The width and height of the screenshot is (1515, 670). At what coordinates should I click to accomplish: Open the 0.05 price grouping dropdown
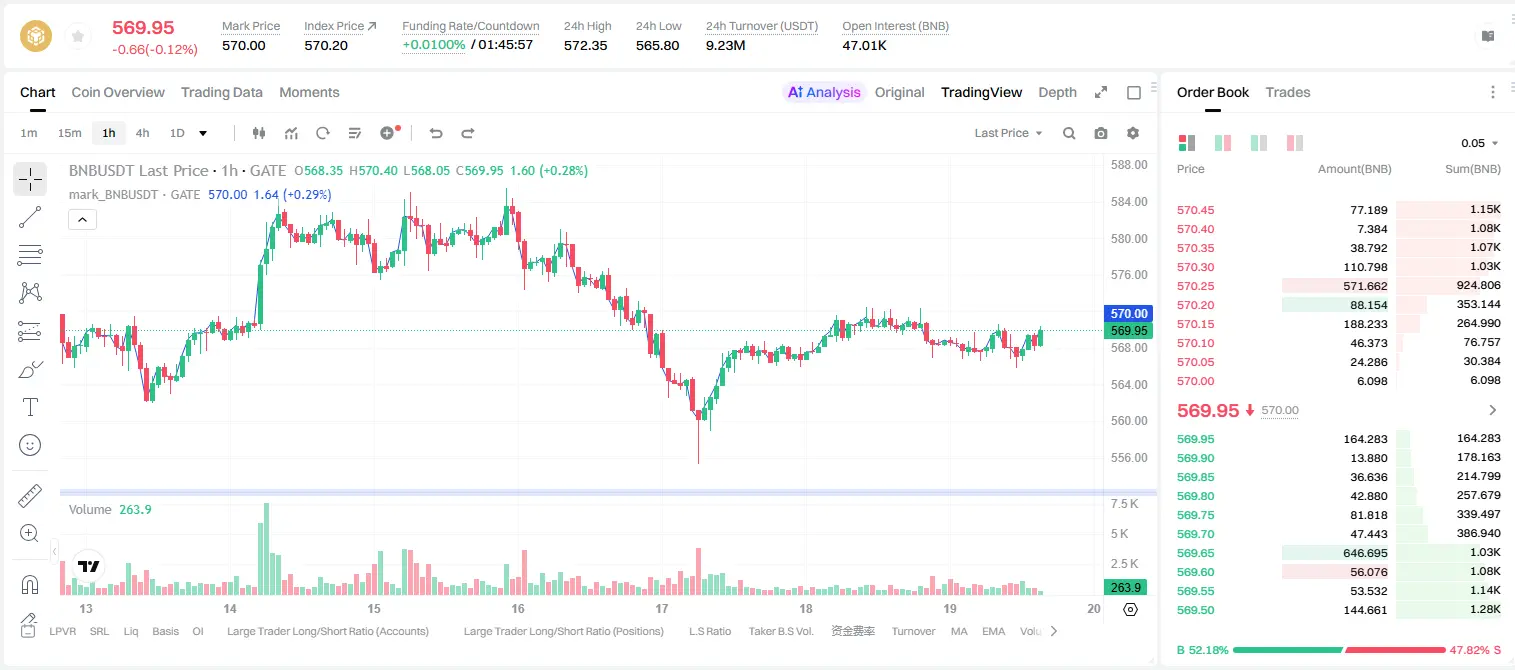pyautogui.click(x=1480, y=143)
